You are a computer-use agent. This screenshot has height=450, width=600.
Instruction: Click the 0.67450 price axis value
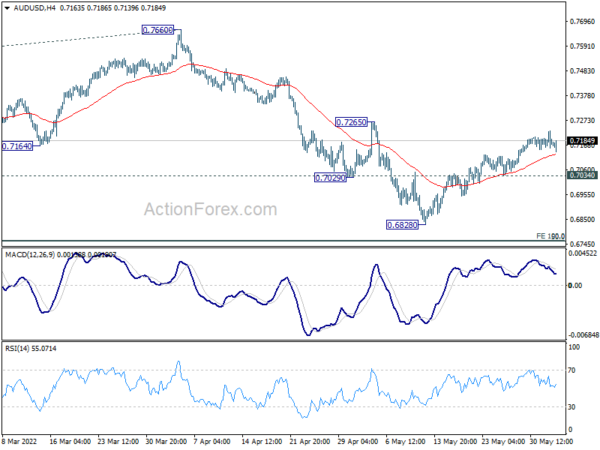pyautogui.click(x=582, y=244)
